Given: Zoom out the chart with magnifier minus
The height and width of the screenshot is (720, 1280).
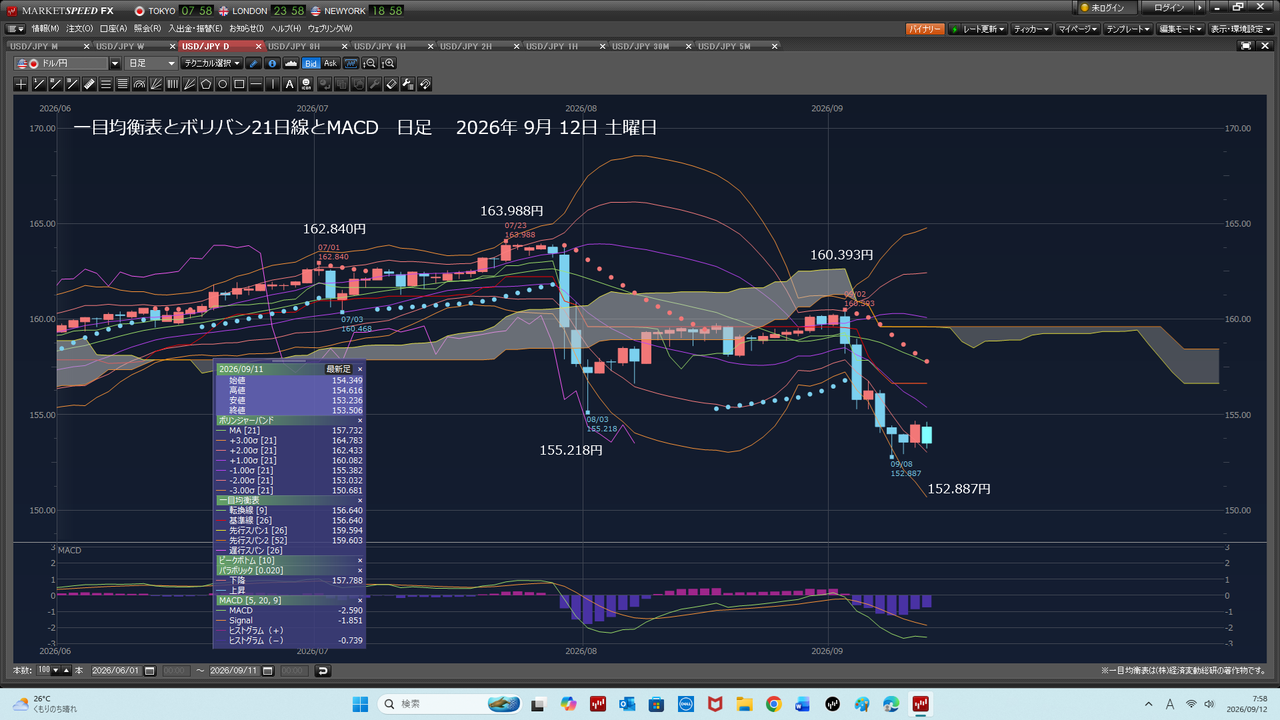Looking at the screenshot, I should 370,63.
